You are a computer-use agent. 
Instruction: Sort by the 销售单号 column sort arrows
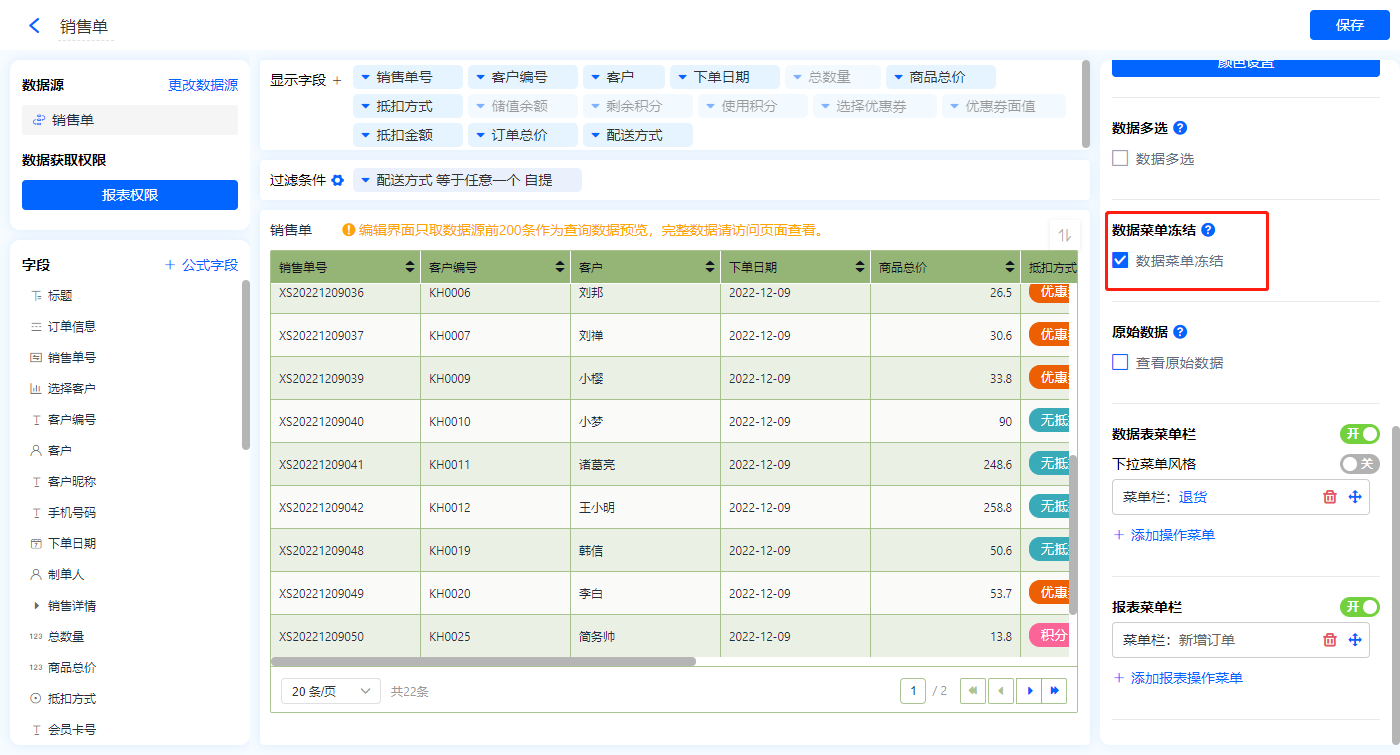(x=410, y=267)
